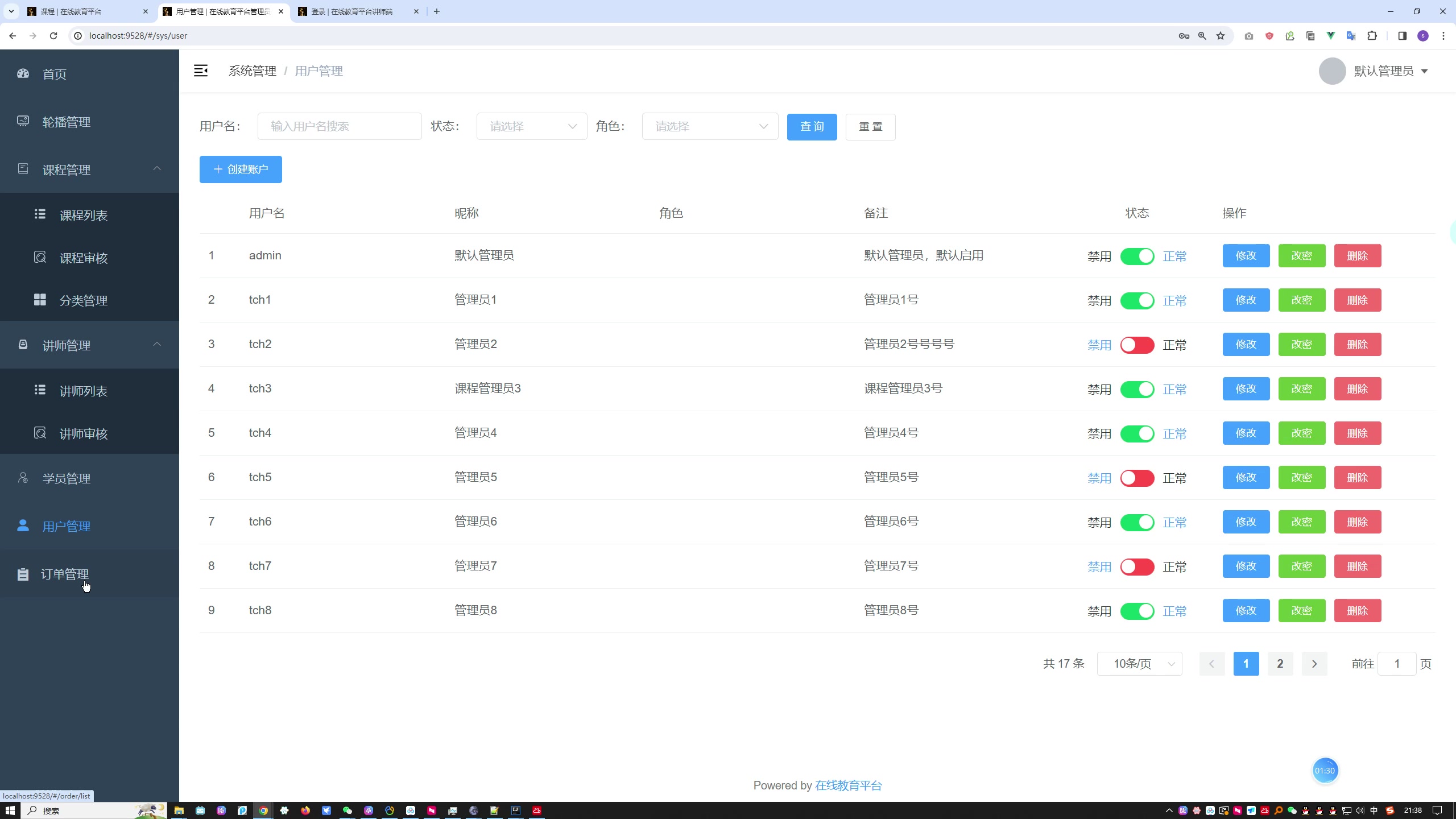Enable the status switch for tch2
This screenshot has height=819, width=1456.
click(x=1137, y=345)
